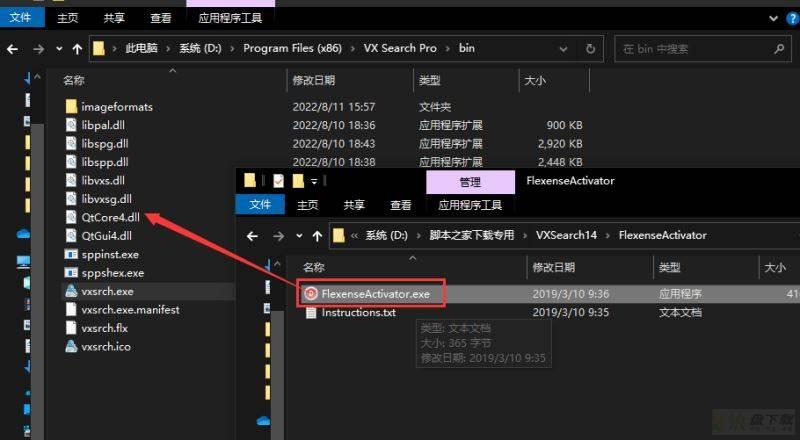Switch to 共享 tab in bin window
This screenshot has height=440, width=800.
point(114,18)
